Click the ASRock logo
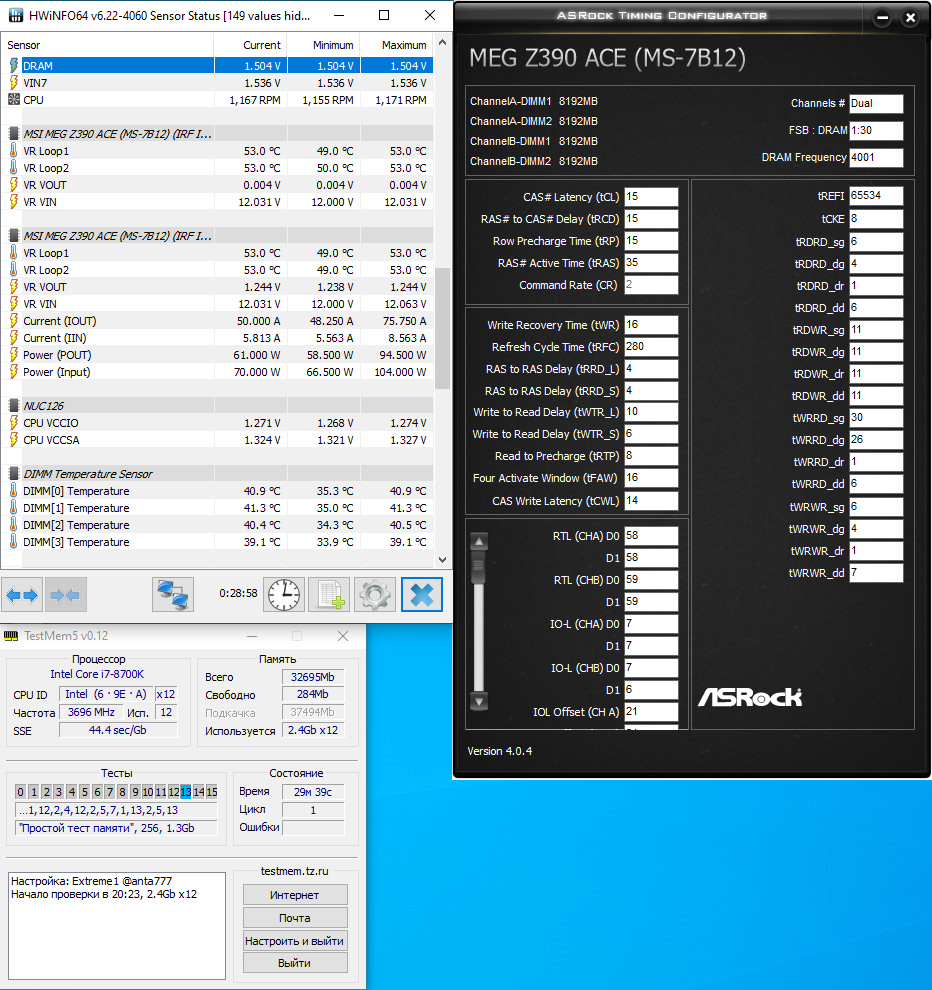 pyautogui.click(x=750, y=697)
